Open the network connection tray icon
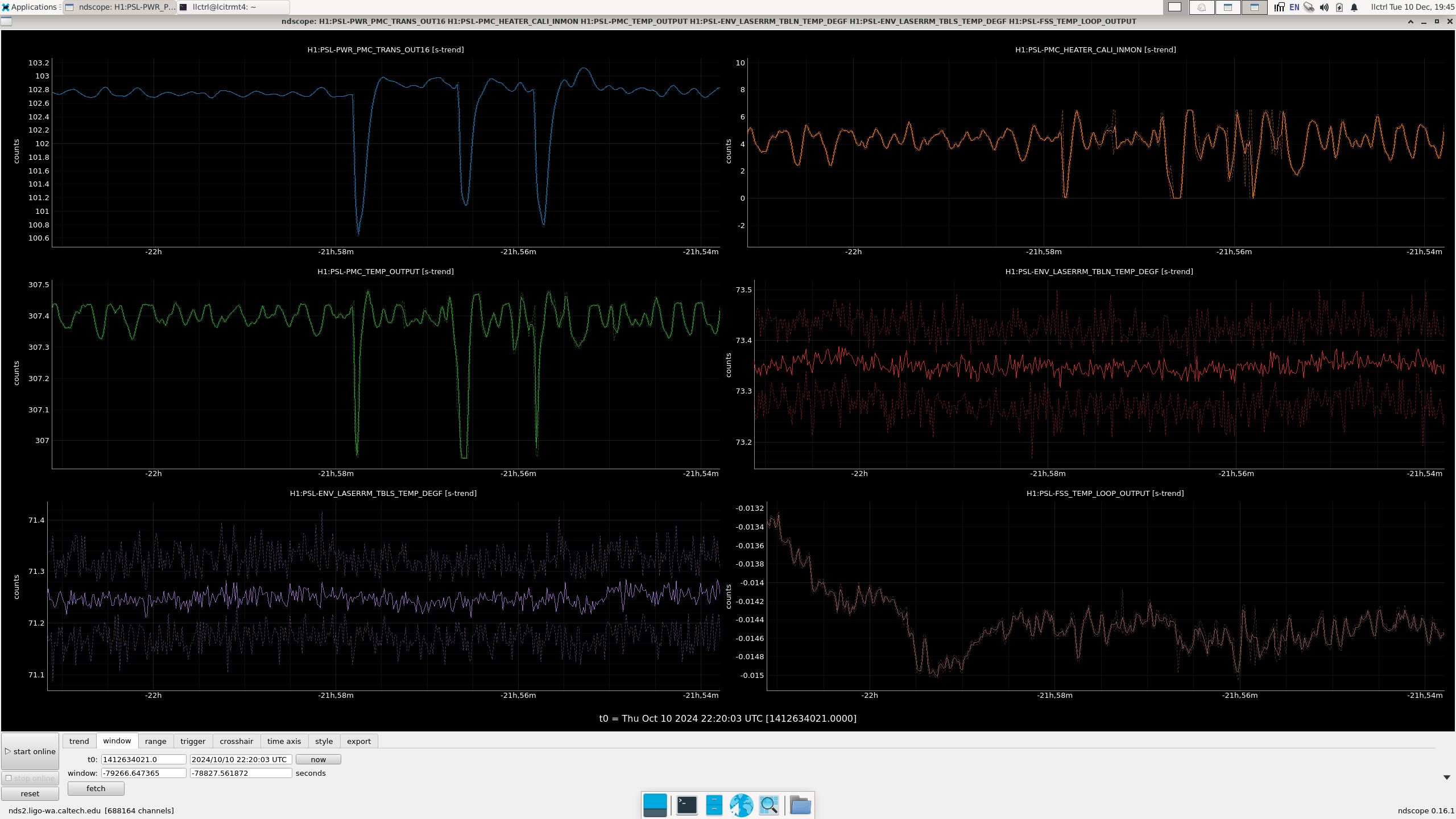This screenshot has width=1456, height=819. 1309,7
